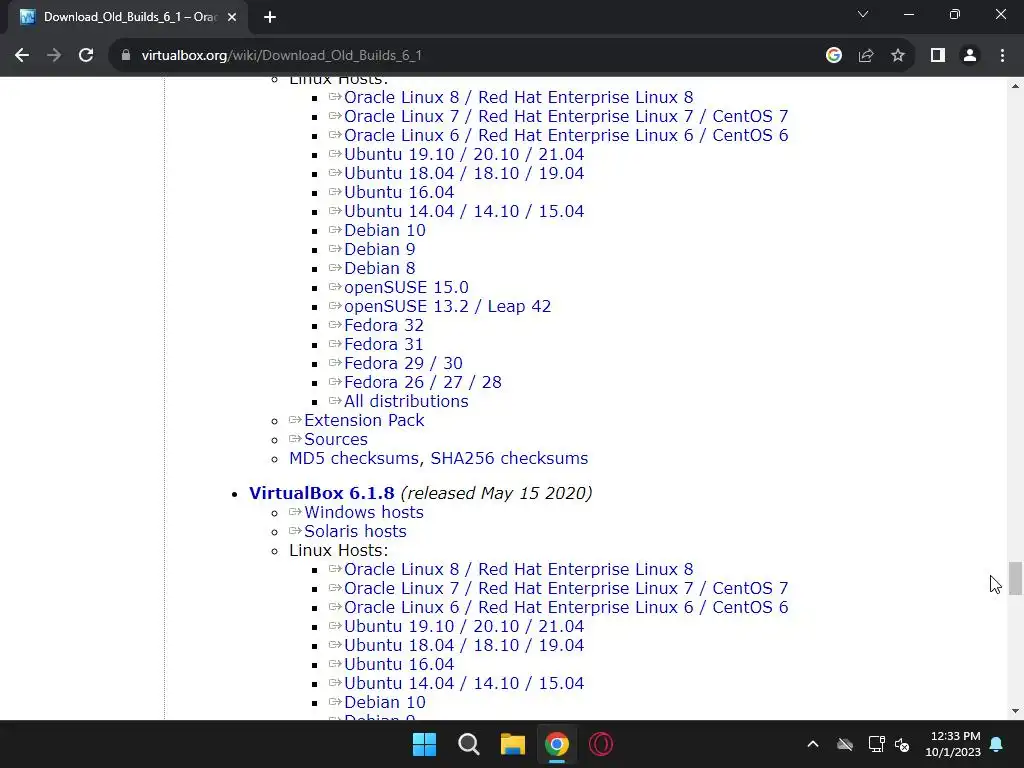The width and height of the screenshot is (1024, 768).
Task: View site information lock icon
Action: coord(126,56)
